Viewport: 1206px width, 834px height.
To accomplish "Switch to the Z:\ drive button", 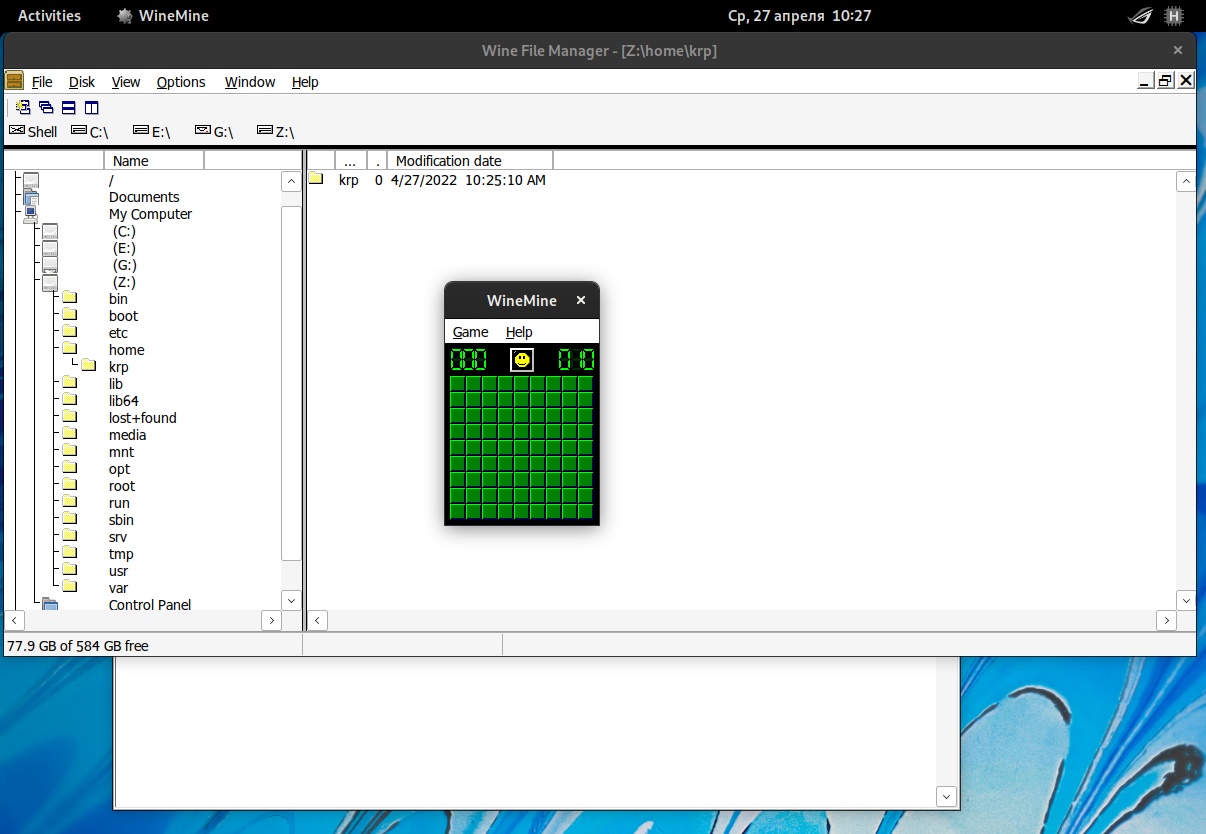I will pyautogui.click(x=276, y=131).
